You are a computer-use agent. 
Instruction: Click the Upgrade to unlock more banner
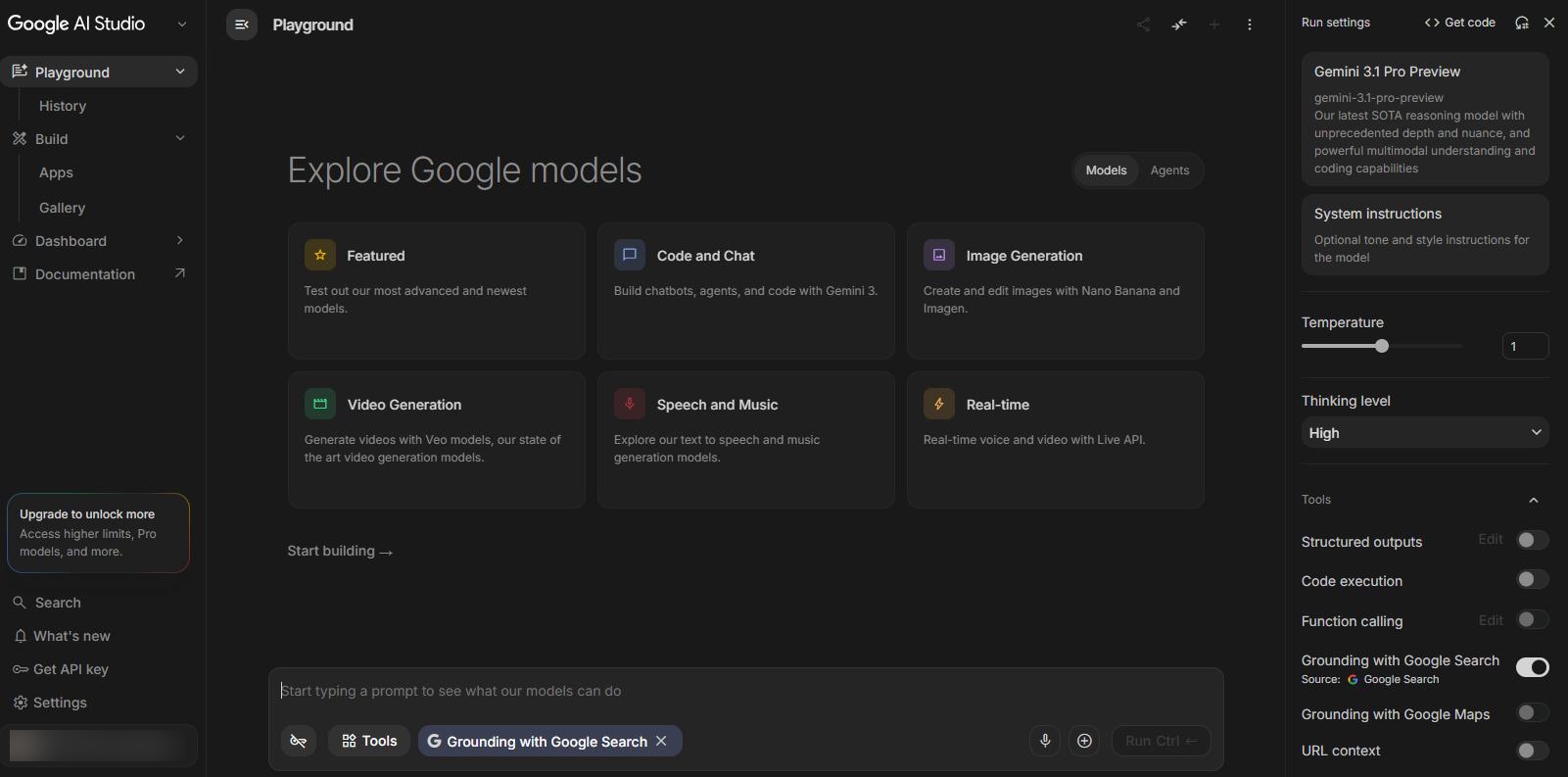(x=98, y=533)
